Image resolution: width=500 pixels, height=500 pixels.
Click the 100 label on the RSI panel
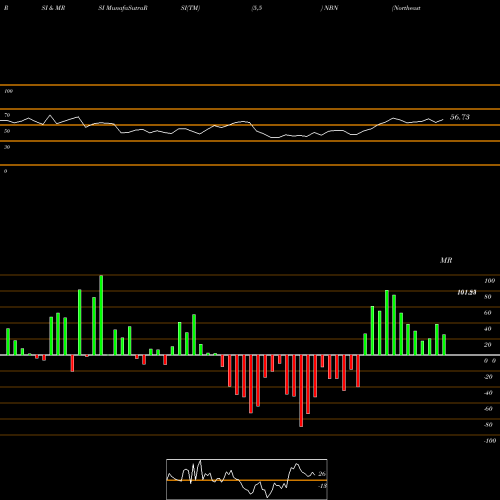(x=8, y=91)
